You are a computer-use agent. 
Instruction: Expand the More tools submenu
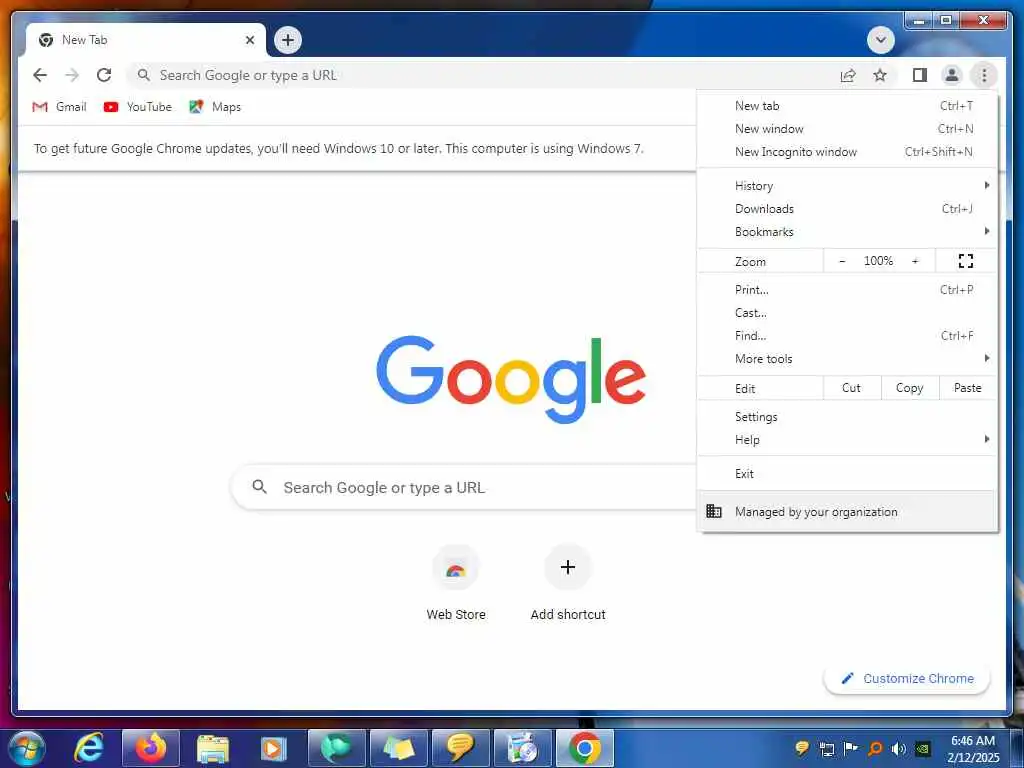tap(847, 358)
